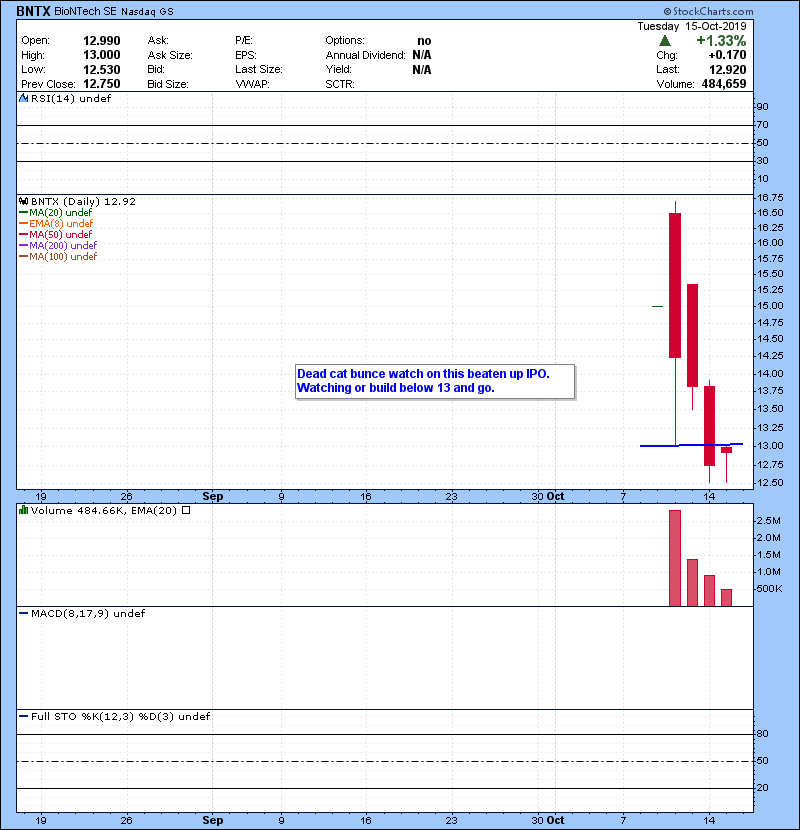
Task: Click the P/E: label
Action: click(244, 41)
